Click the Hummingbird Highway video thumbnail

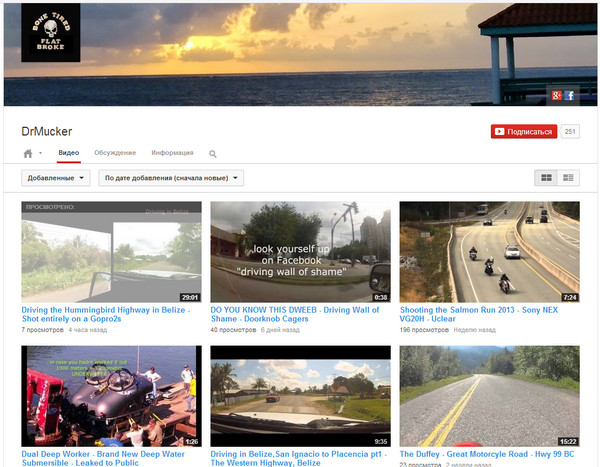click(111, 252)
